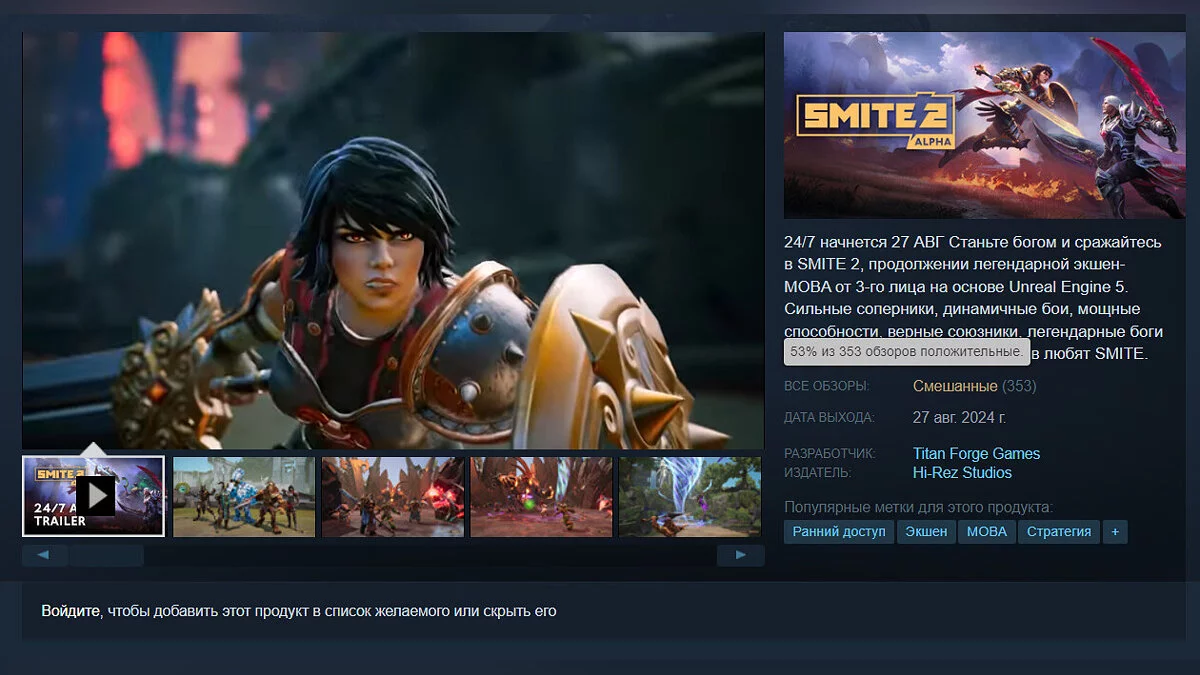Click the left arrow of thumbnail strip
The width and height of the screenshot is (1200, 675).
point(44,555)
